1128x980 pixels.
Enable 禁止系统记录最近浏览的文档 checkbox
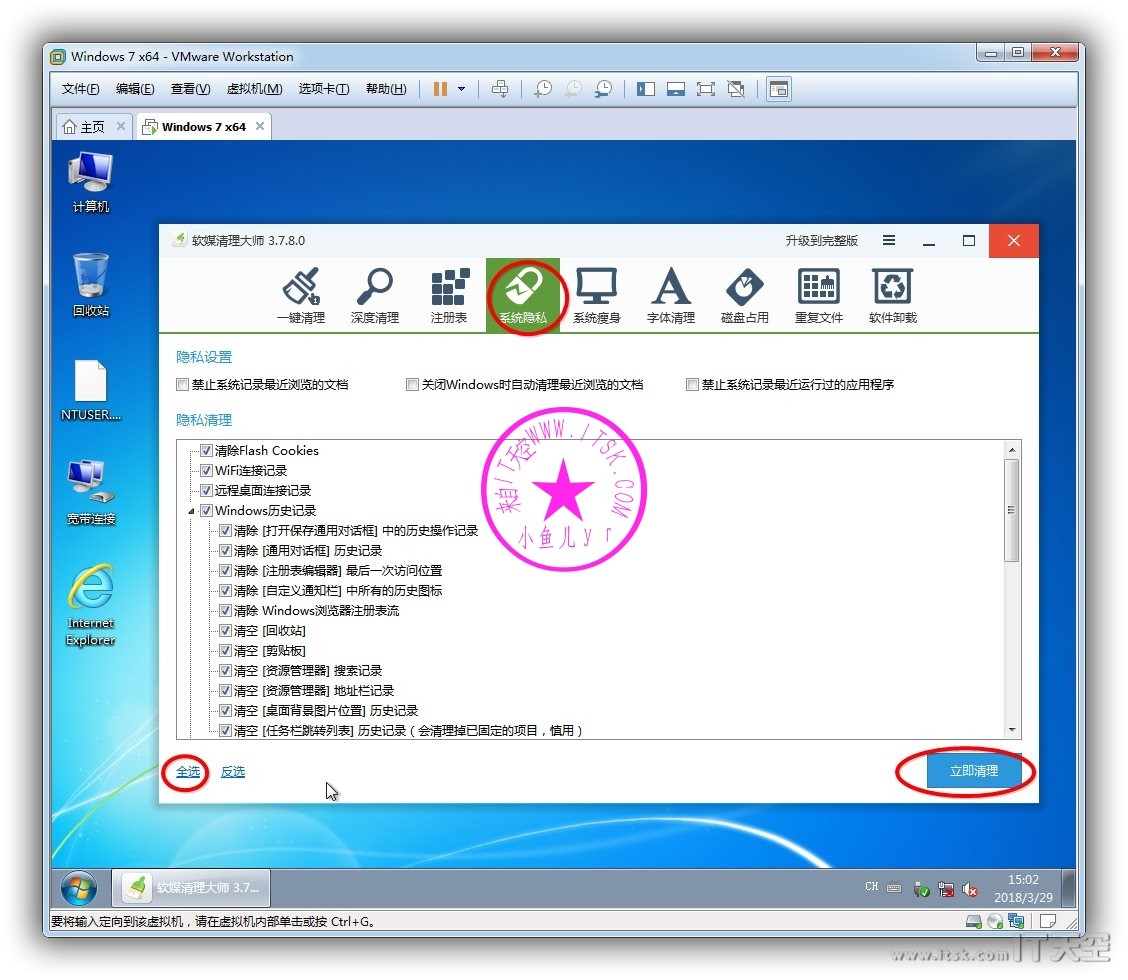[x=182, y=385]
